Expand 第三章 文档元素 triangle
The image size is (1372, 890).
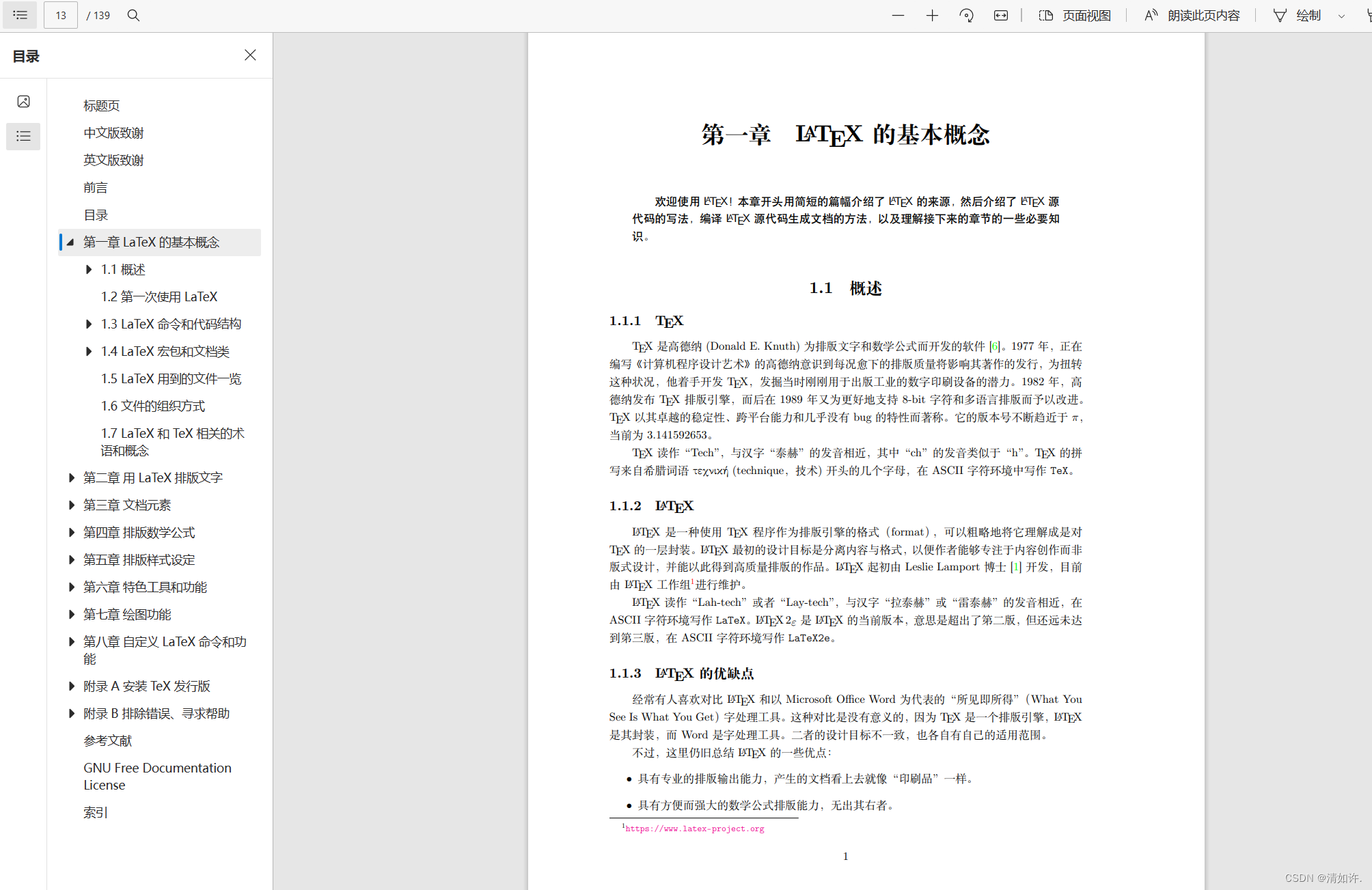coord(70,505)
